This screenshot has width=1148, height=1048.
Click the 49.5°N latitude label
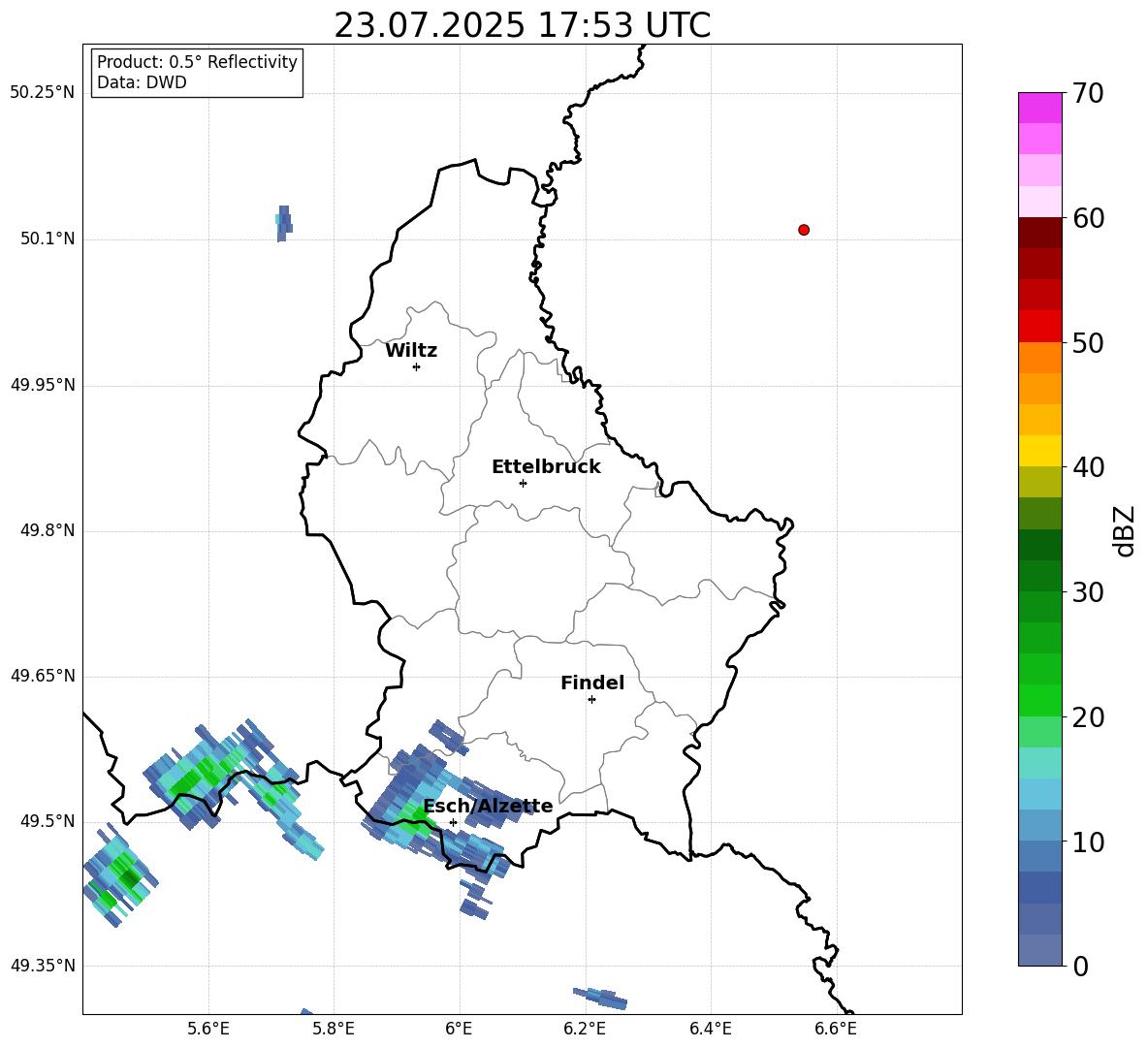pos(48,821)
